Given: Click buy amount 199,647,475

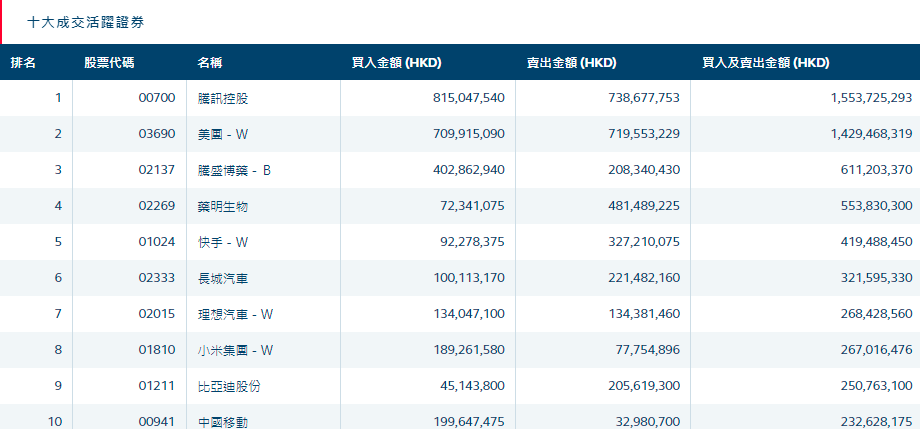Looking at the screenshot, I should 469,421.
